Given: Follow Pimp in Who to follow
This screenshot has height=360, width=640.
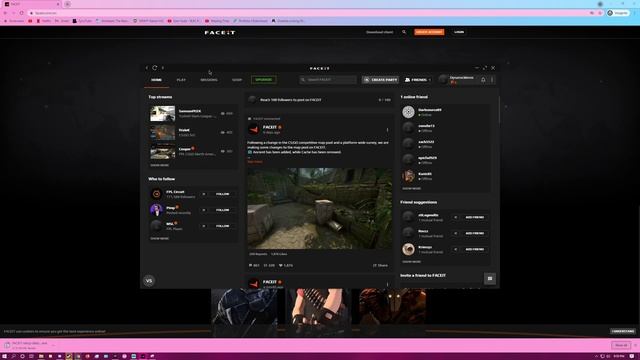Looking at the screenshot, I should click(x=222, y=210).
